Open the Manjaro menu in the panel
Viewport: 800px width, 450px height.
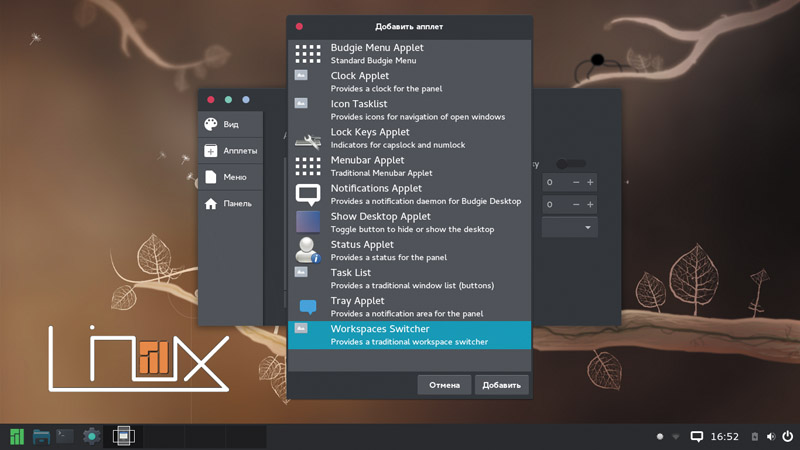(17, 437)
